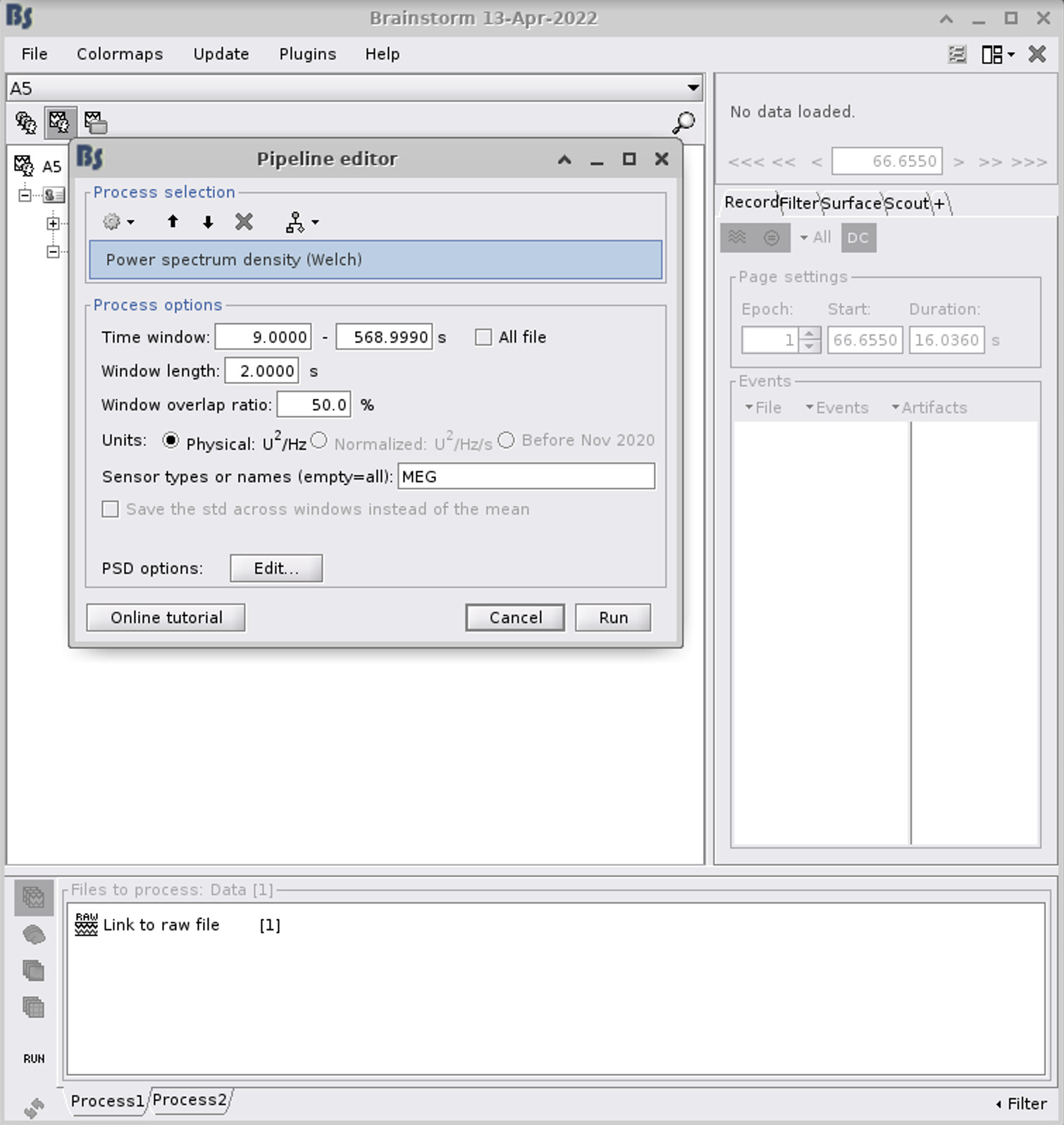Switch to the Process2 tab
The height and width of the screenshot is (1125, 1064).
190,1100
